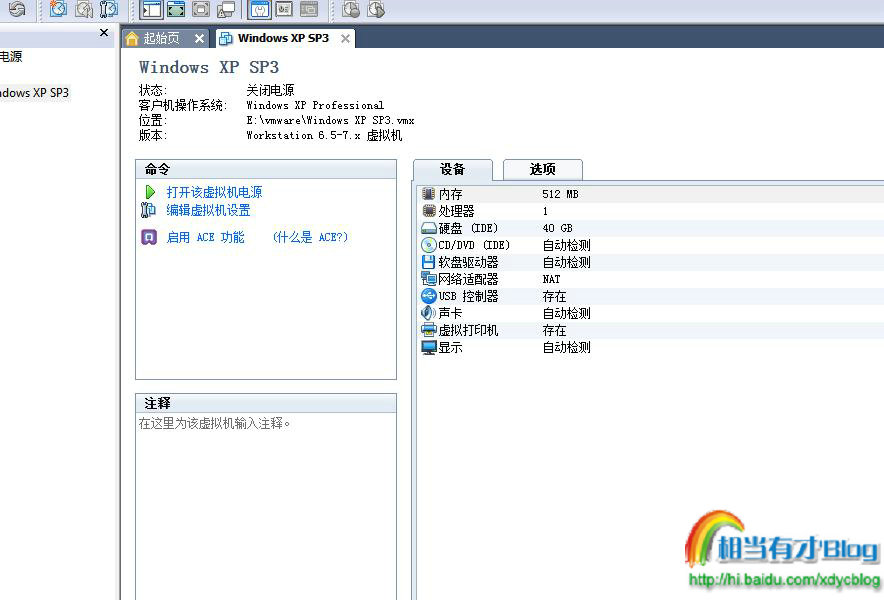This screenshot has height=600, width=884.
Task: Select the 显示 display row
Action: coord(651,347)
